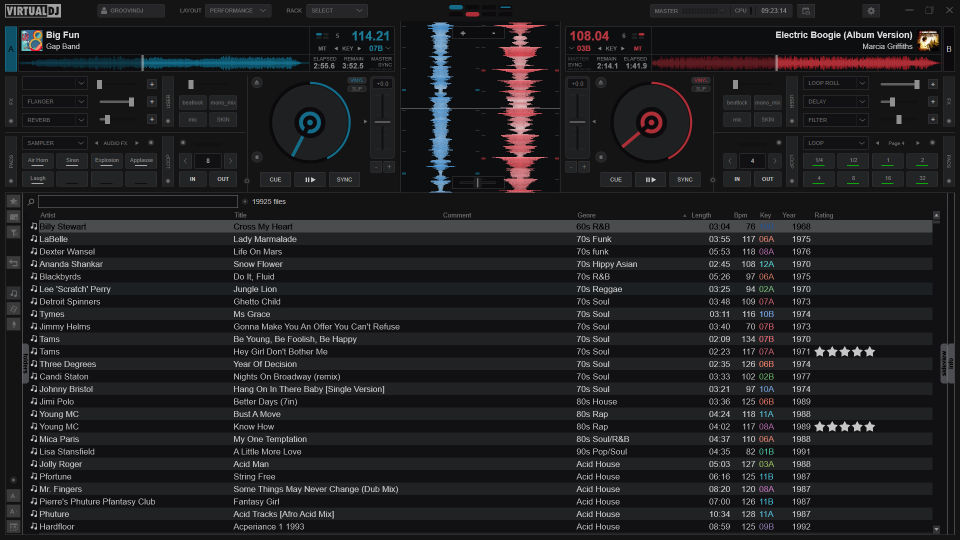Screen dimensions: 960x540
Task: Toggle beatlock on the right deck
Action: [x=737, y=102]
